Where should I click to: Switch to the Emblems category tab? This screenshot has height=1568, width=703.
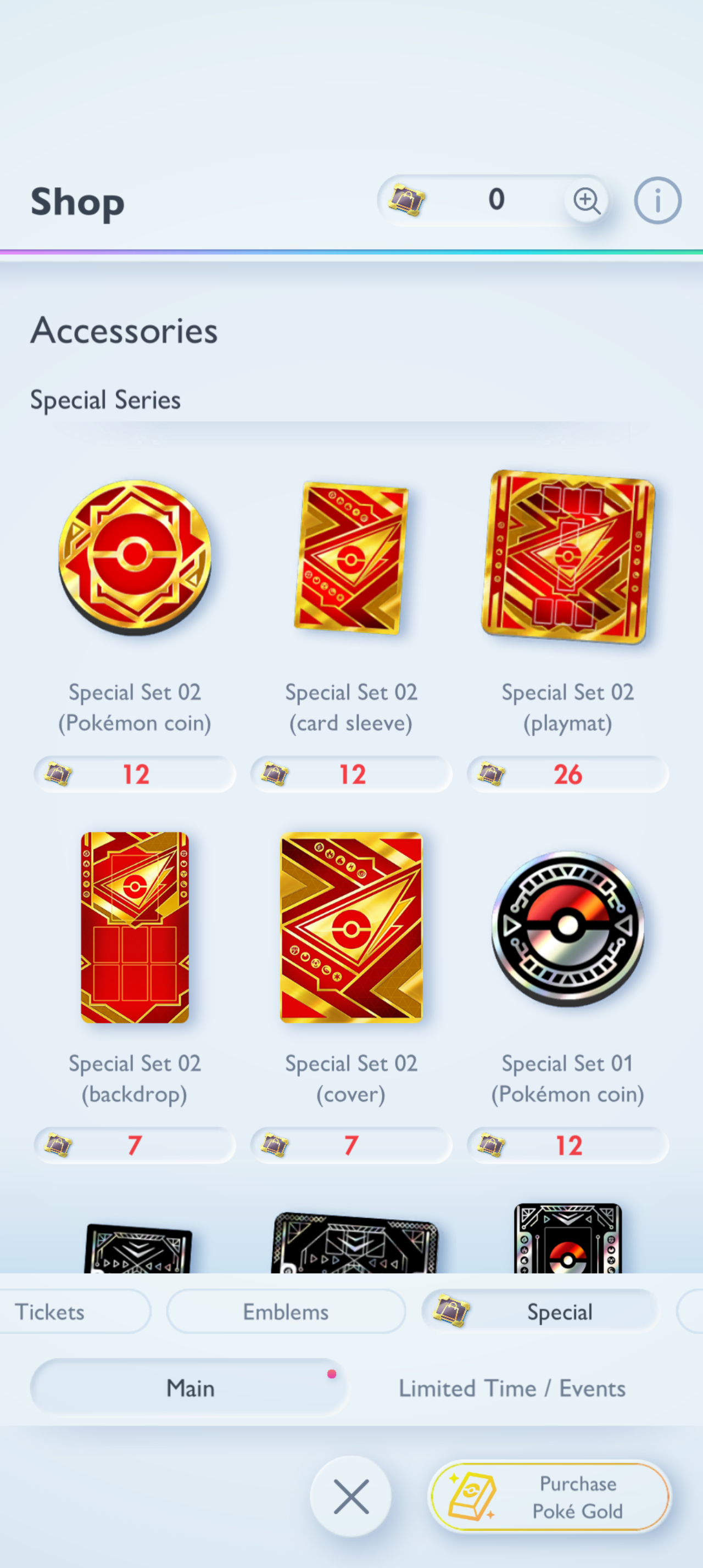[x=286, y=1311]
